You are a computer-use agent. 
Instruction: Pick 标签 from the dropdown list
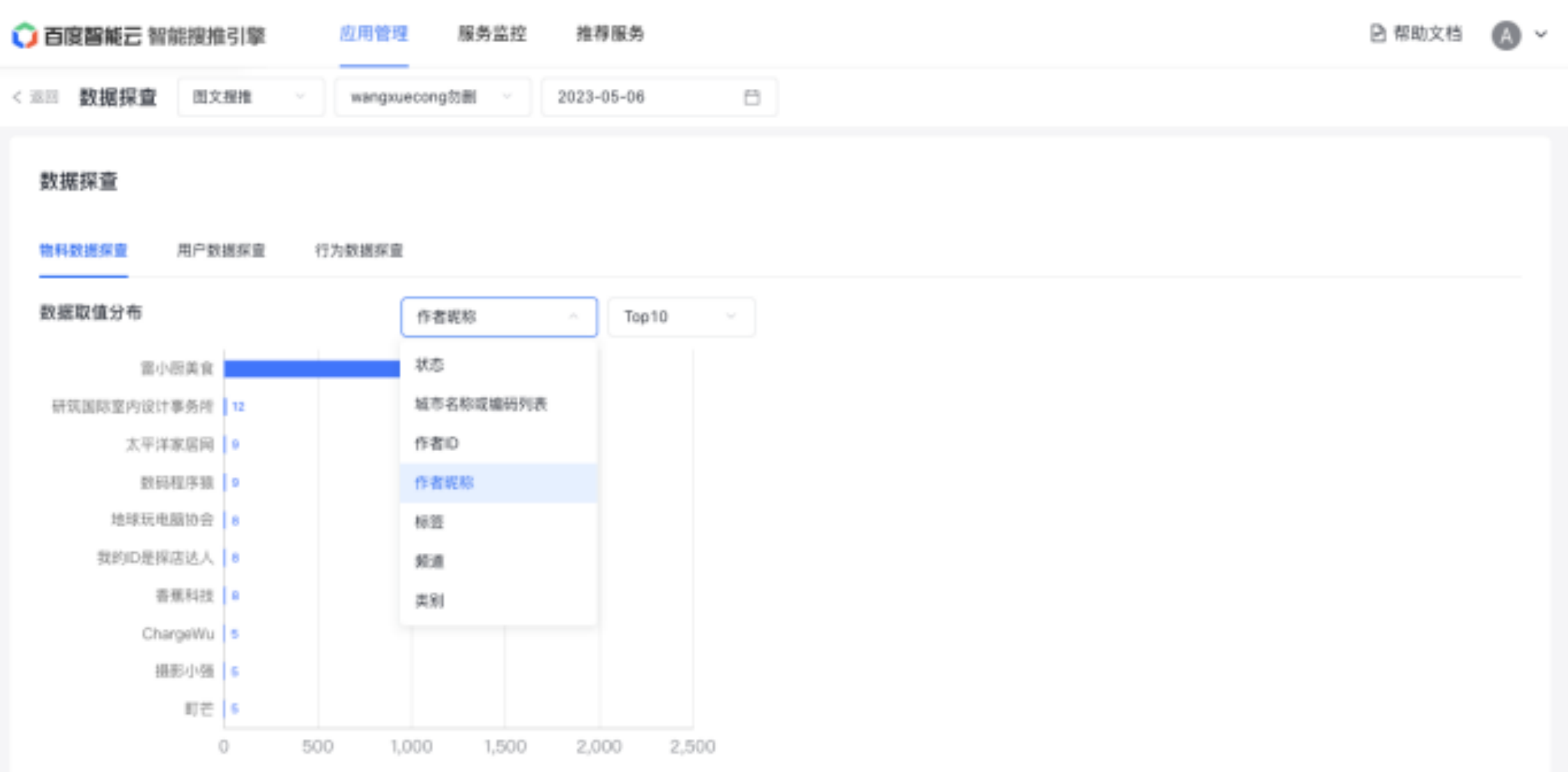(499, 522)
